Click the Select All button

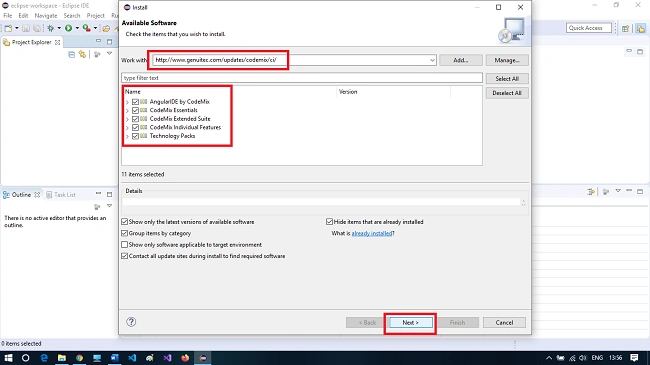507,78
